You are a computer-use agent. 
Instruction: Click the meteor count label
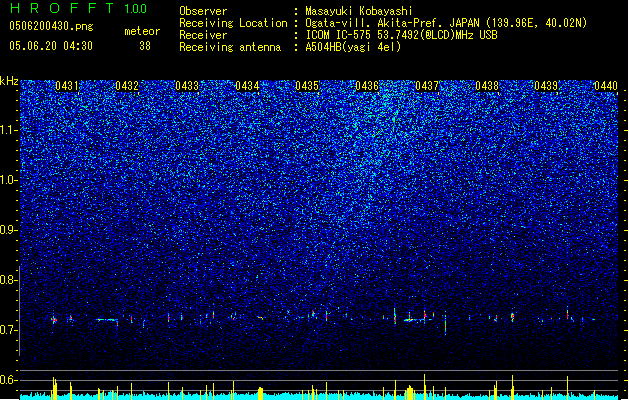coord(142,31)
